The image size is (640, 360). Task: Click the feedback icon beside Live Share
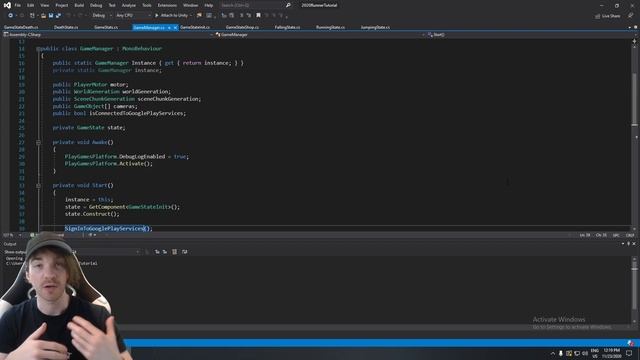coord(631,16)
